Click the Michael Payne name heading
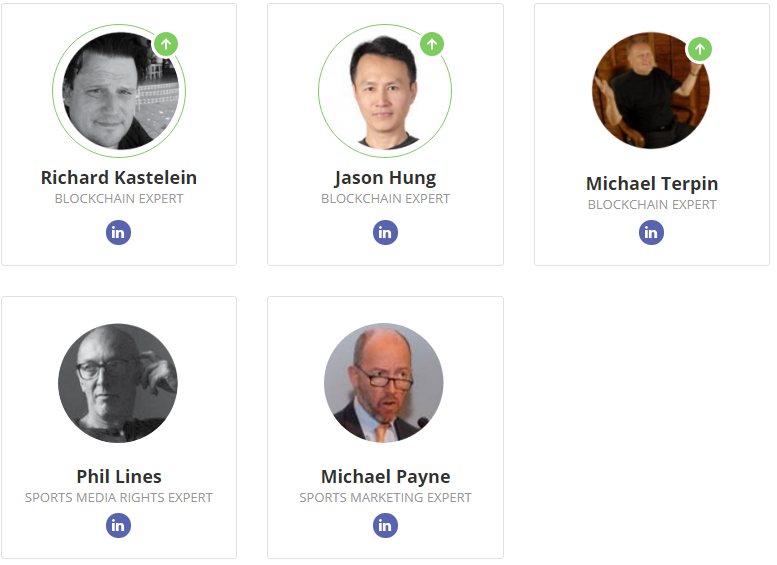 pos(386,476)
